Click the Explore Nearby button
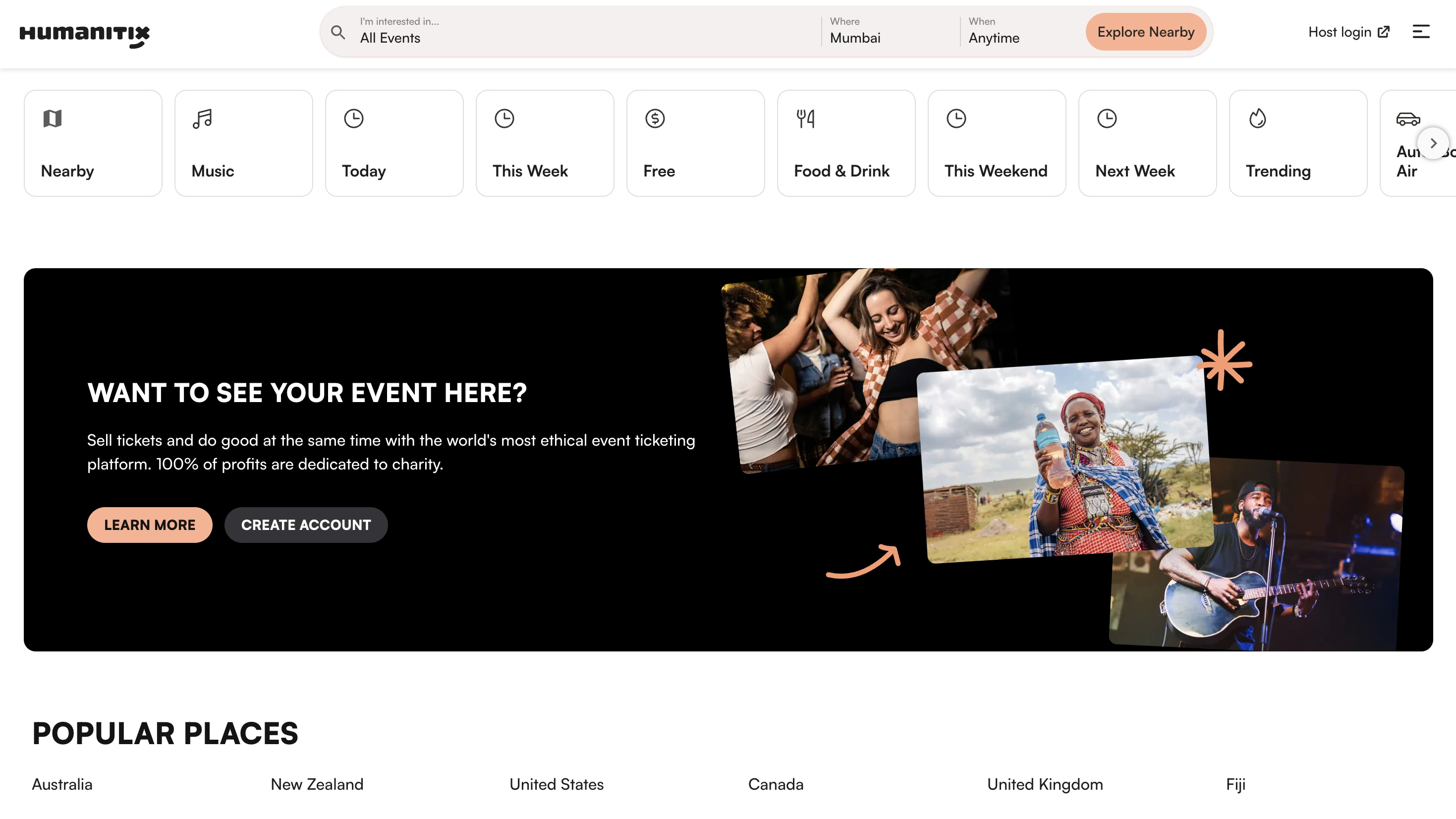This screenshot has height=819, width=1456. tap(1145, 32)
